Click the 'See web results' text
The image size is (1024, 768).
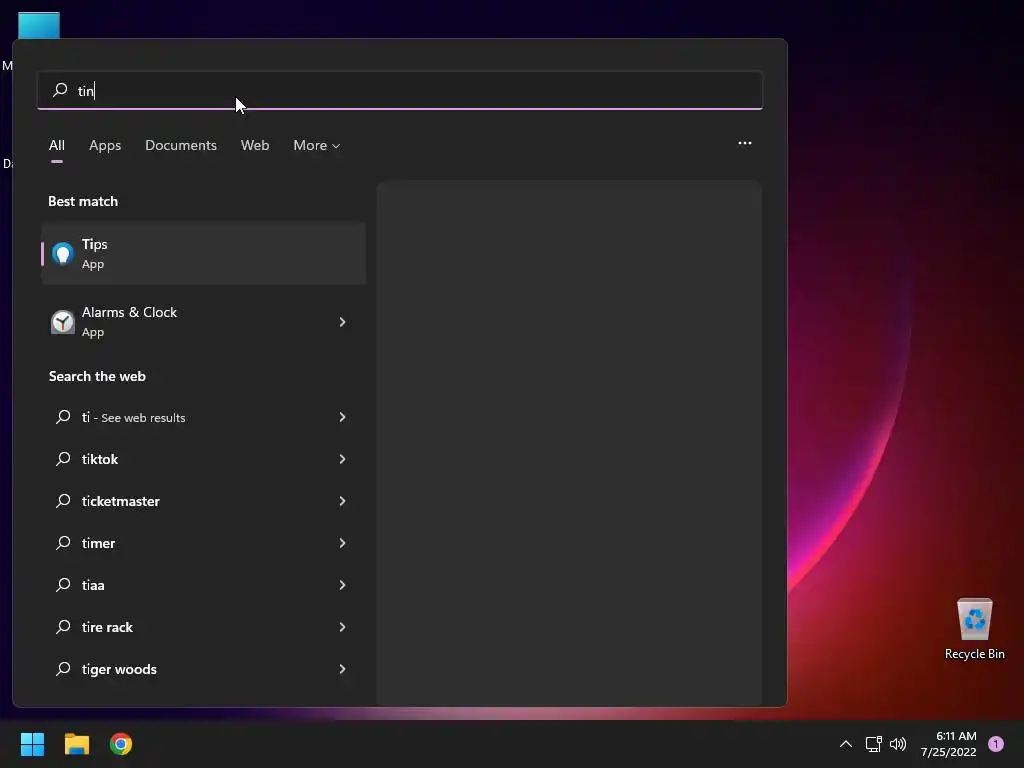(143, 418)
